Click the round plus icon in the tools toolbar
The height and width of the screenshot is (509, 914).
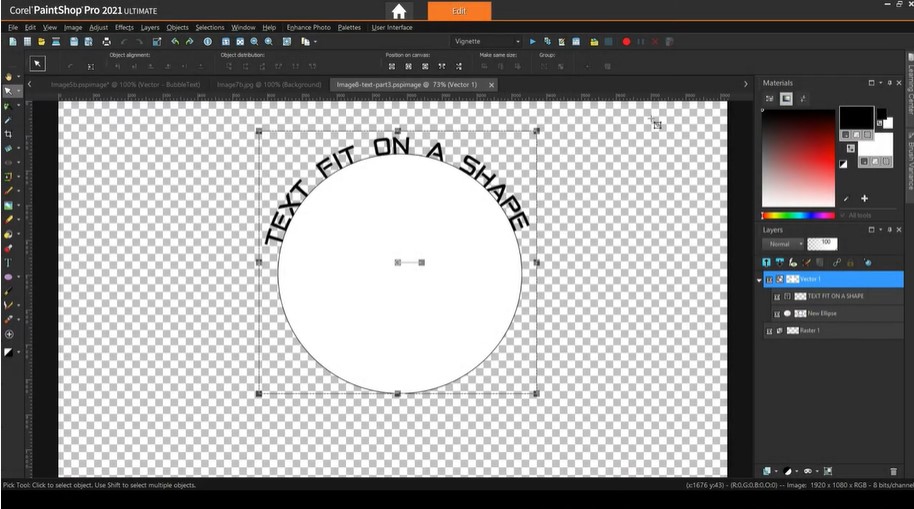[9, 334]
